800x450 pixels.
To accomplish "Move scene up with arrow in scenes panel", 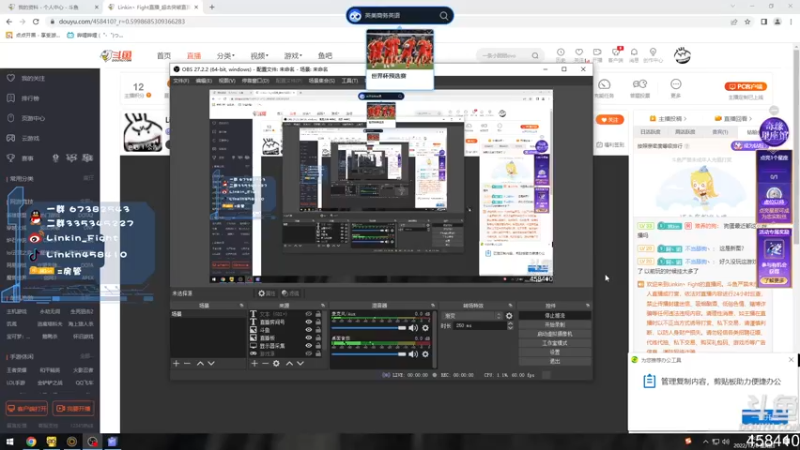I will click(x=200, y=363).
